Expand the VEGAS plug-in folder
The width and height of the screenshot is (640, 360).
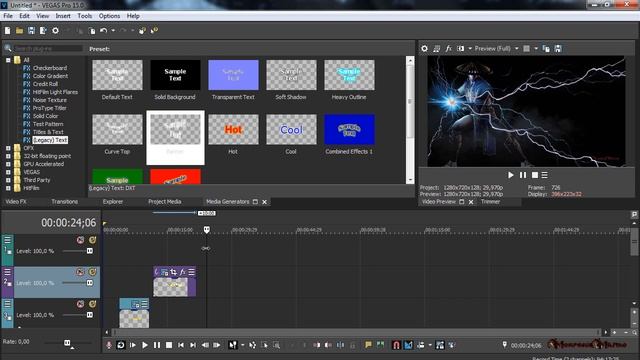[x=8, y=172]
